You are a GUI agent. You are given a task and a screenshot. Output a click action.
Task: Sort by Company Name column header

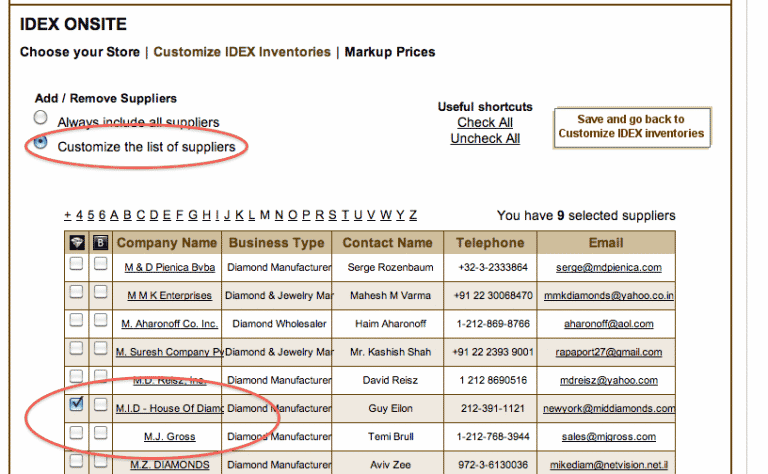click(166, 242)
